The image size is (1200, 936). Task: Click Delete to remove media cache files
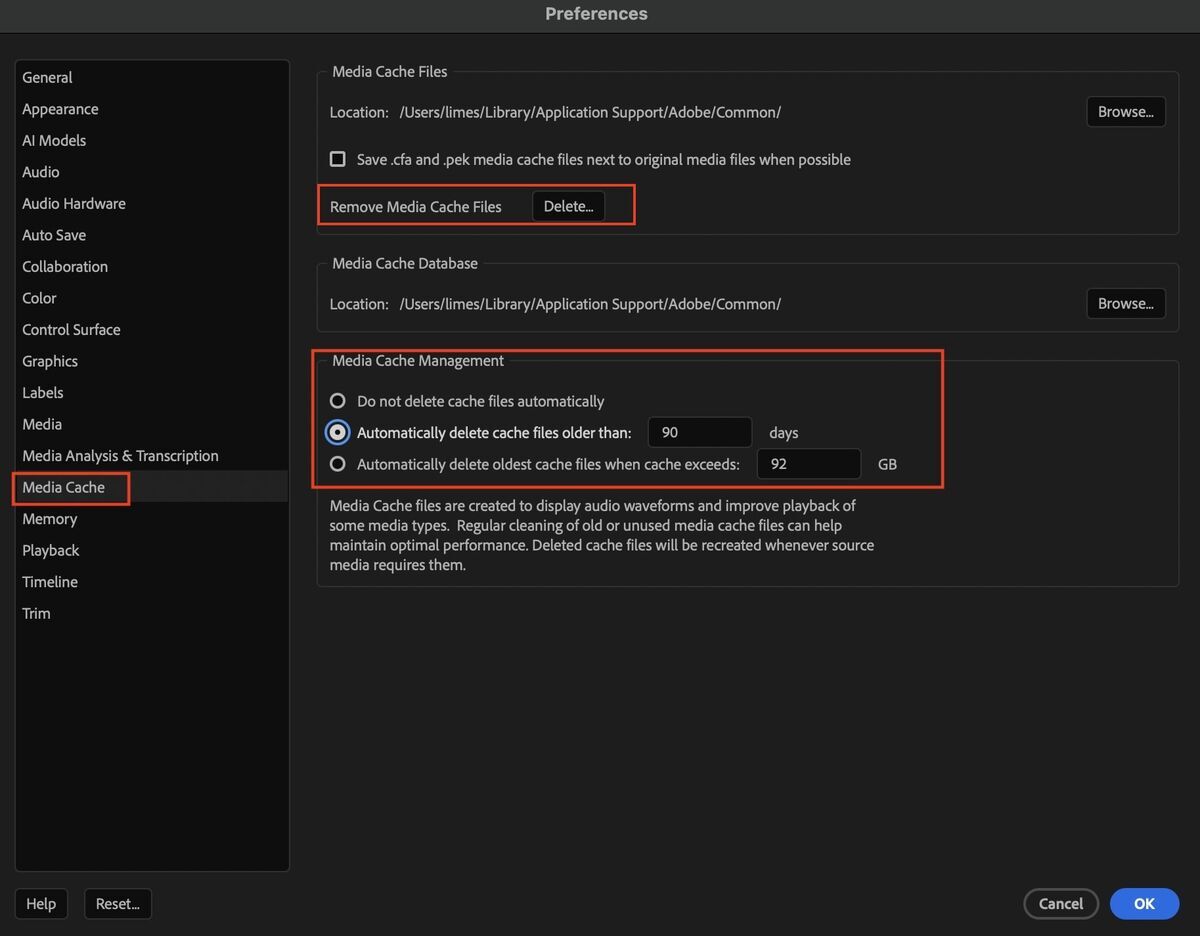point(568,206)
